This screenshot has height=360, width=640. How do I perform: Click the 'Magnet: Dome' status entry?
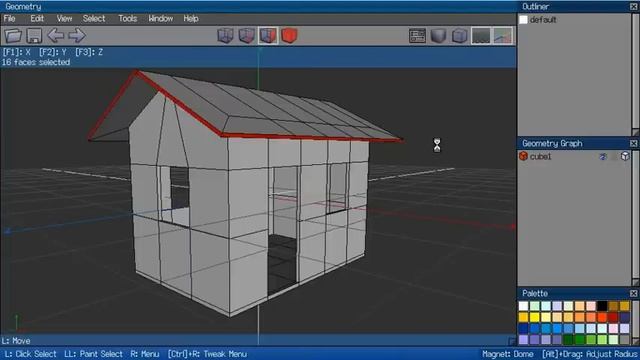click(508, 354)
